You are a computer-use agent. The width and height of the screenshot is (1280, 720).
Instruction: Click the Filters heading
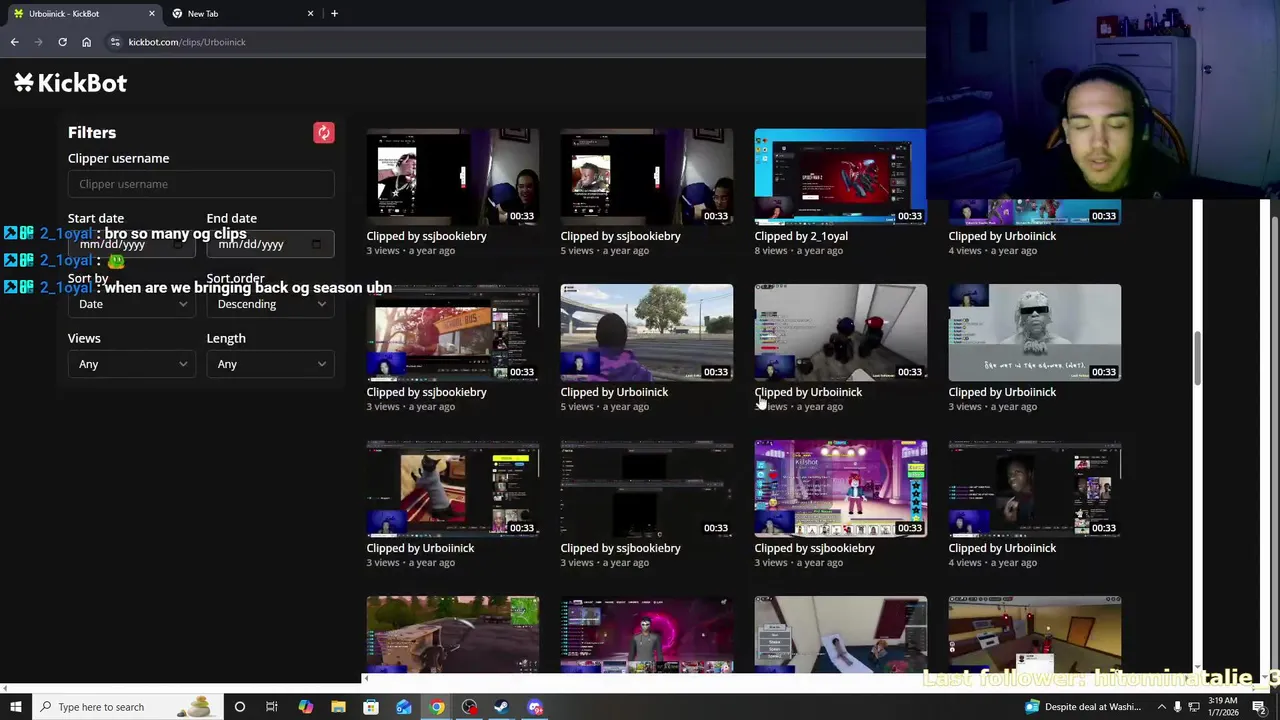pos(92,132)
